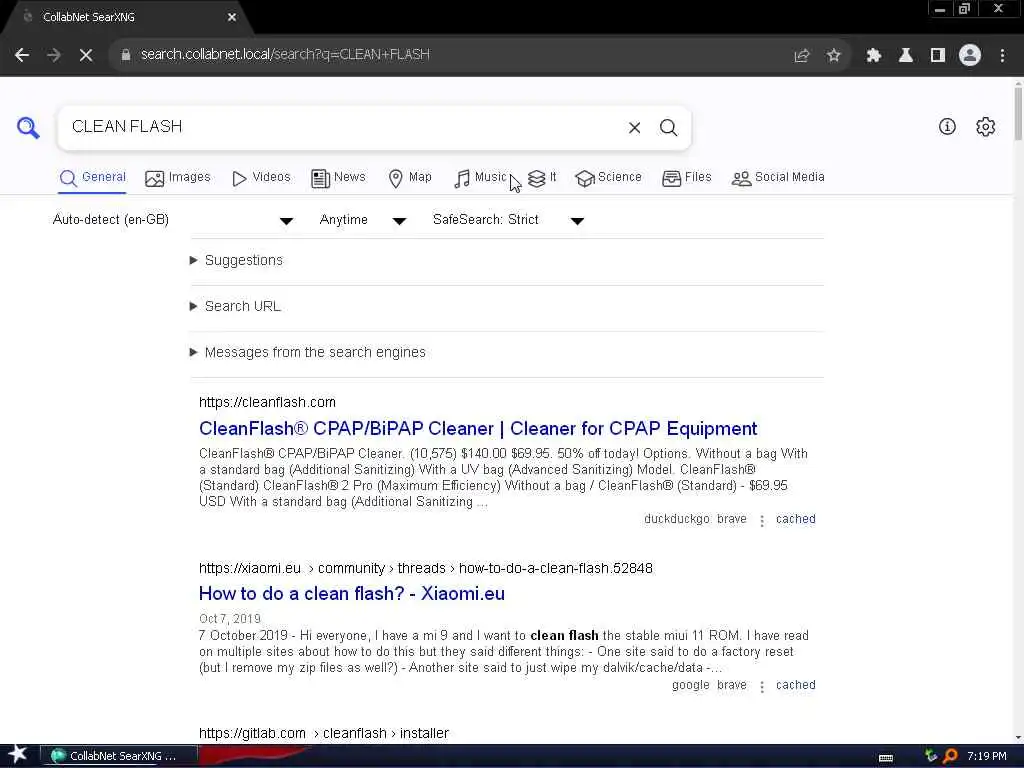Click the SearXNG magnifier logo
Viewport: 1024px width, 768px height.
tap(27, 127)
